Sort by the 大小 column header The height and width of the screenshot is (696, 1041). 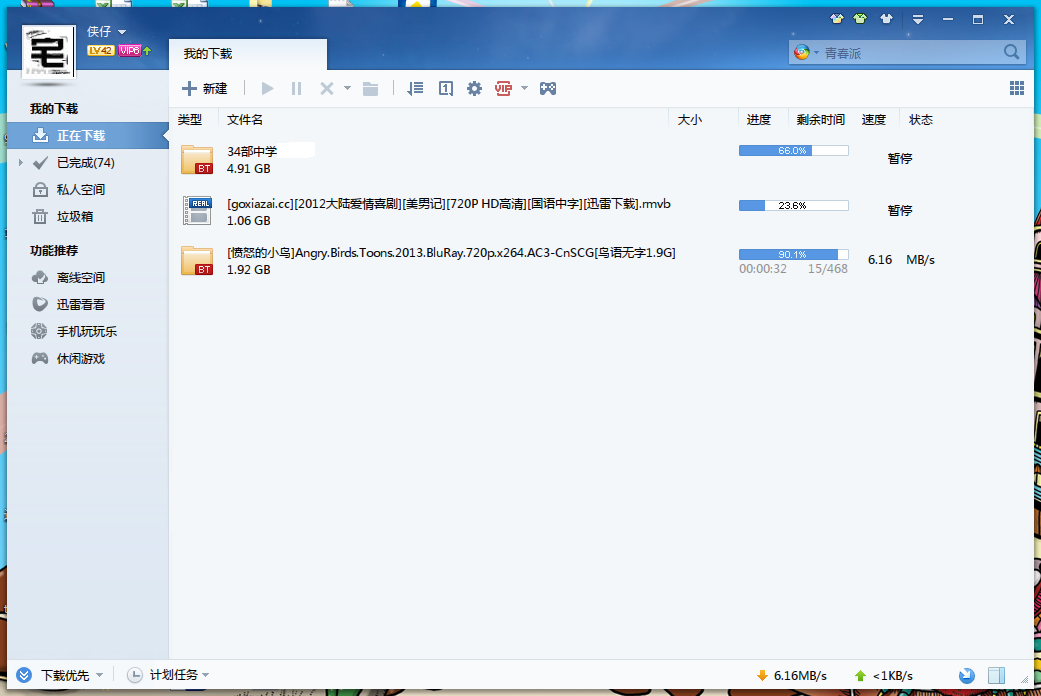690,120
